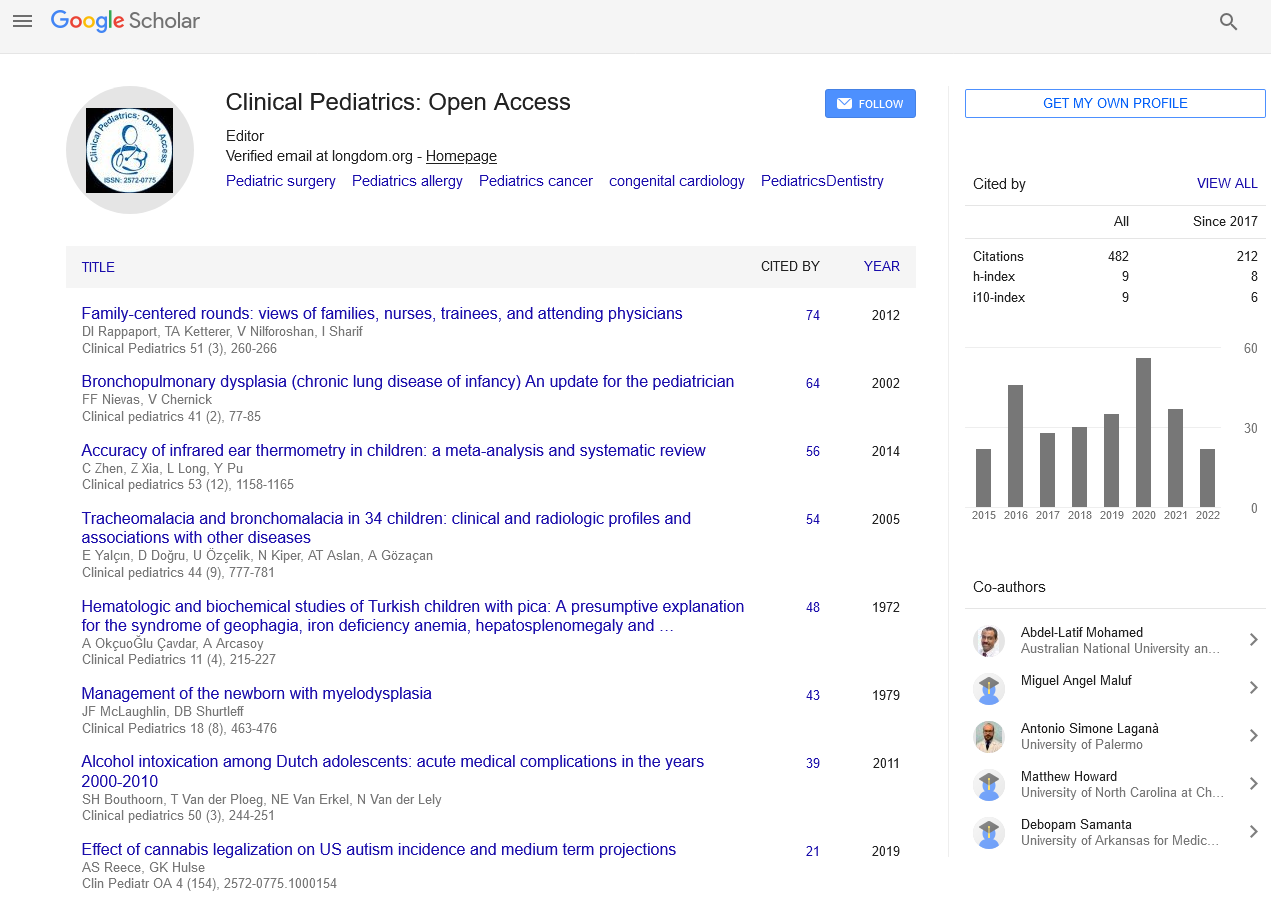
Task: Expand Debopam Samanta co-author chevron
Action: coord(1253,832)
